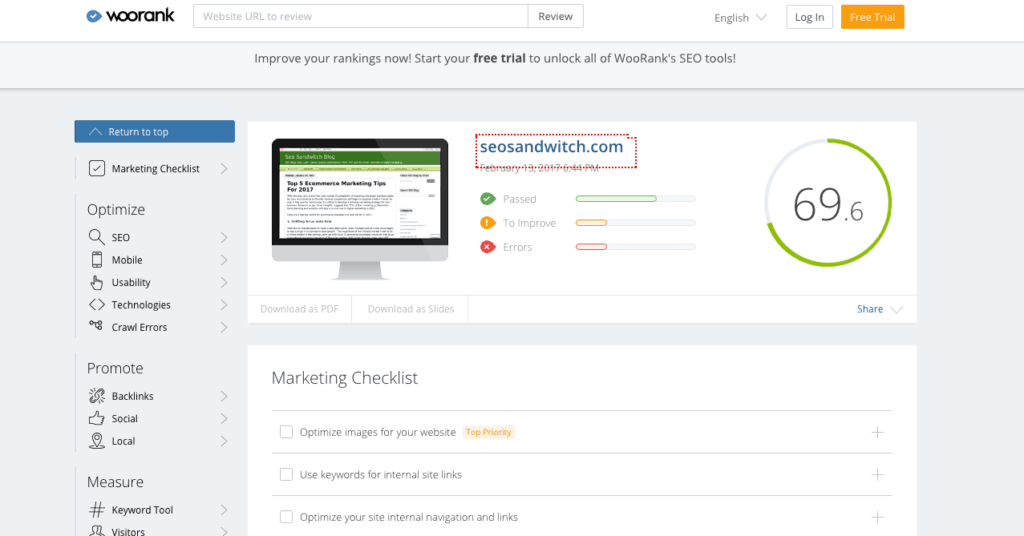Click the chevron next to SEO
1024x536 pixels.
pos(224,237)
